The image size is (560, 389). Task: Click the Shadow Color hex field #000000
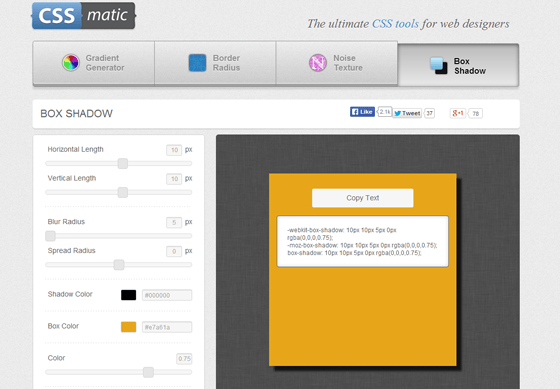pos(167,295)
